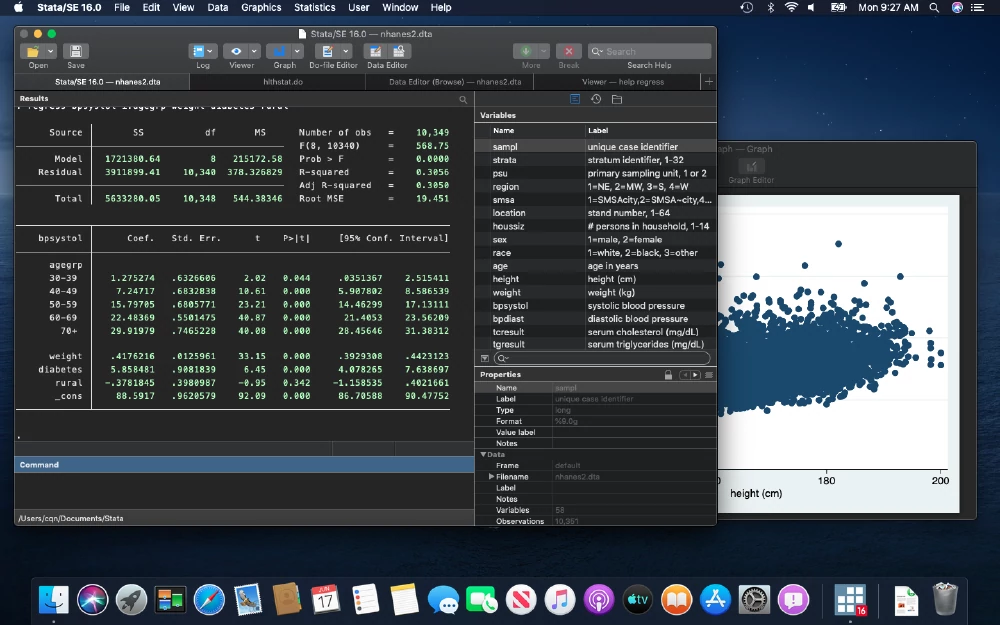Click the 70+ agegrp coefficient row
The image size is (1000, 626).
(233, 331)
